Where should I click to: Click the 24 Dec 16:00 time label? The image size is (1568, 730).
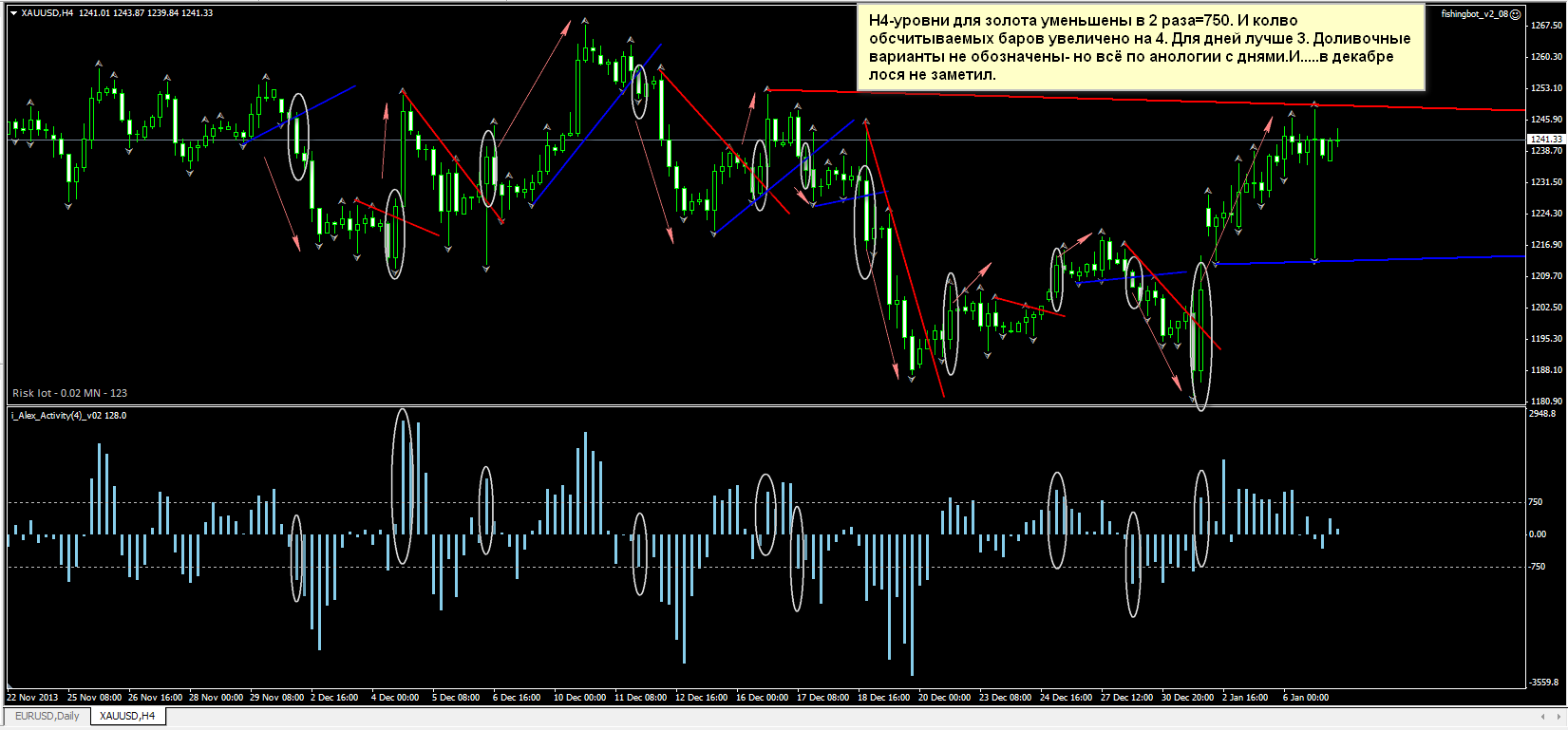[1066, 698]
